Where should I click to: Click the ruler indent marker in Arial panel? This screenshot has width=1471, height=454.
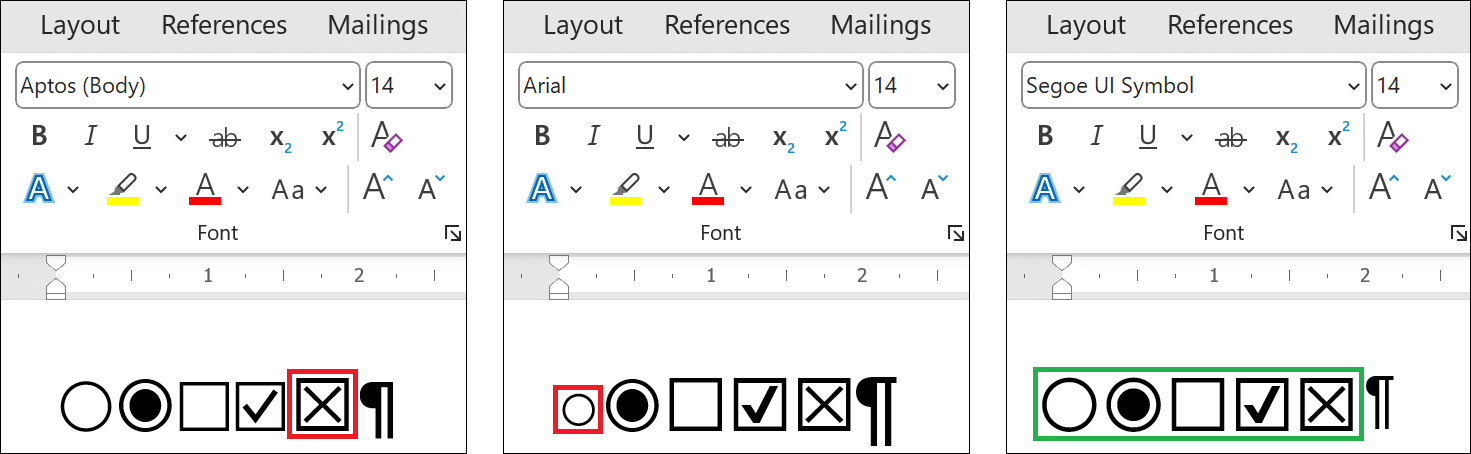559,277
